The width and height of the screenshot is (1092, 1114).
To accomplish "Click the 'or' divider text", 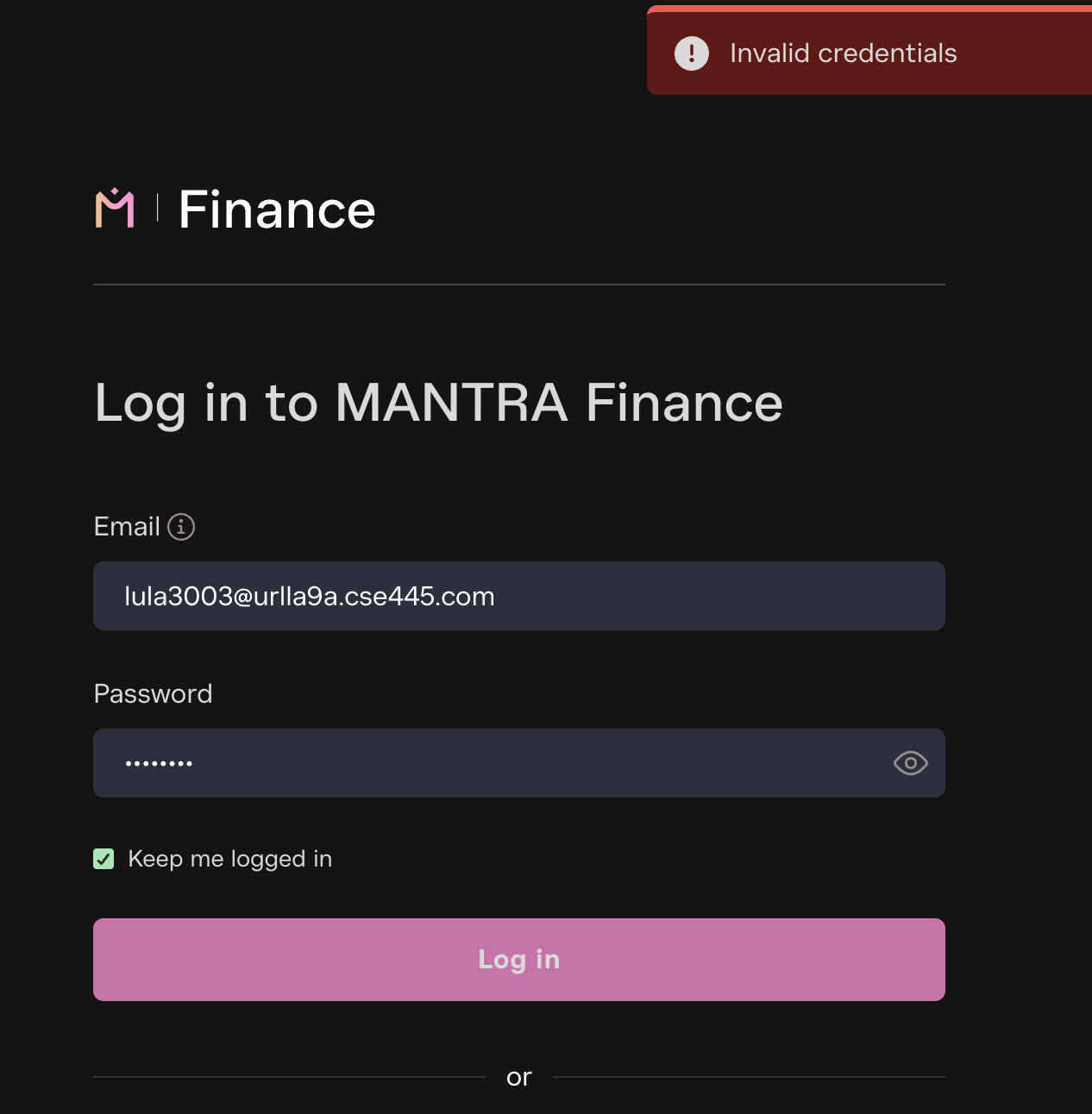I will (x=519, y=1077).
